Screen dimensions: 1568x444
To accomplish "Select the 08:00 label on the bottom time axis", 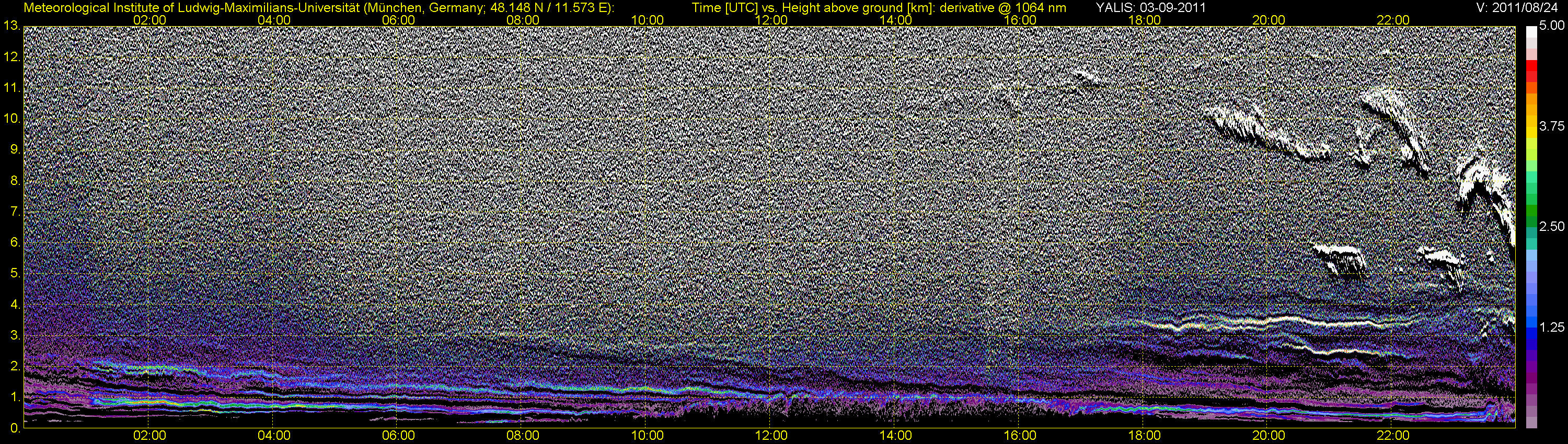I will tap(523, 436).
